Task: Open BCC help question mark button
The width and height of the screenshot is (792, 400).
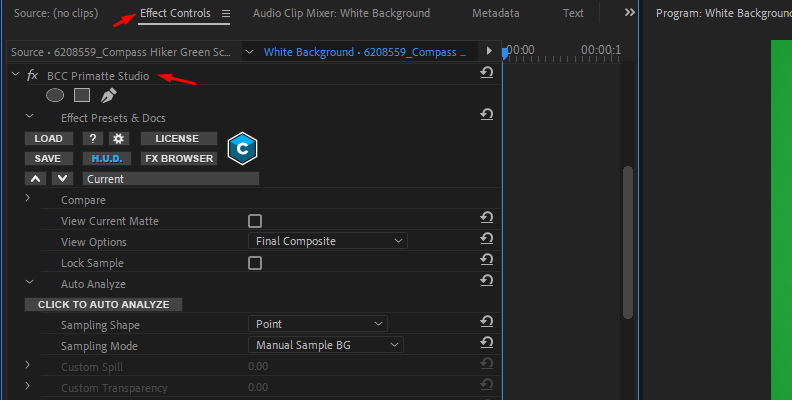Action: (93, 138)
